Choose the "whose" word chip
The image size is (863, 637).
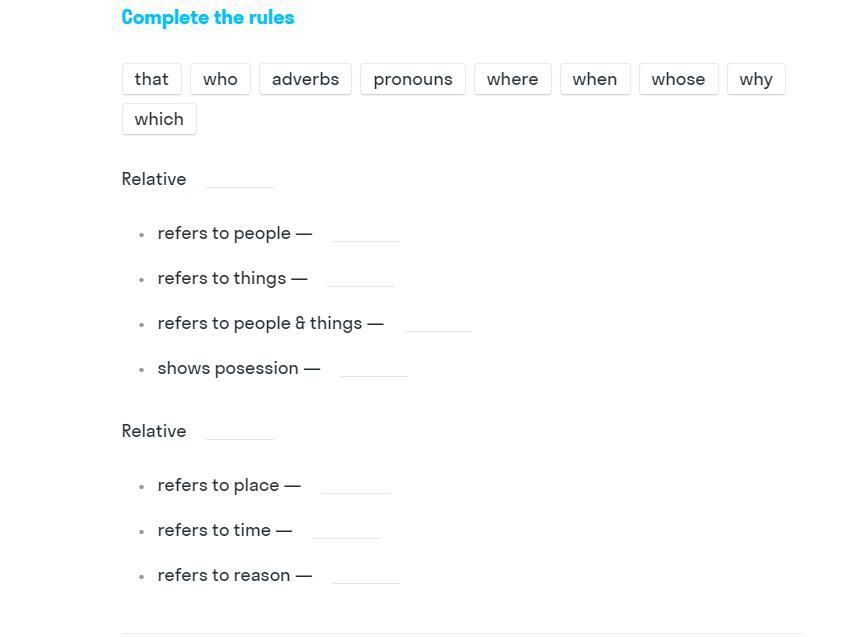coord(678,79)
